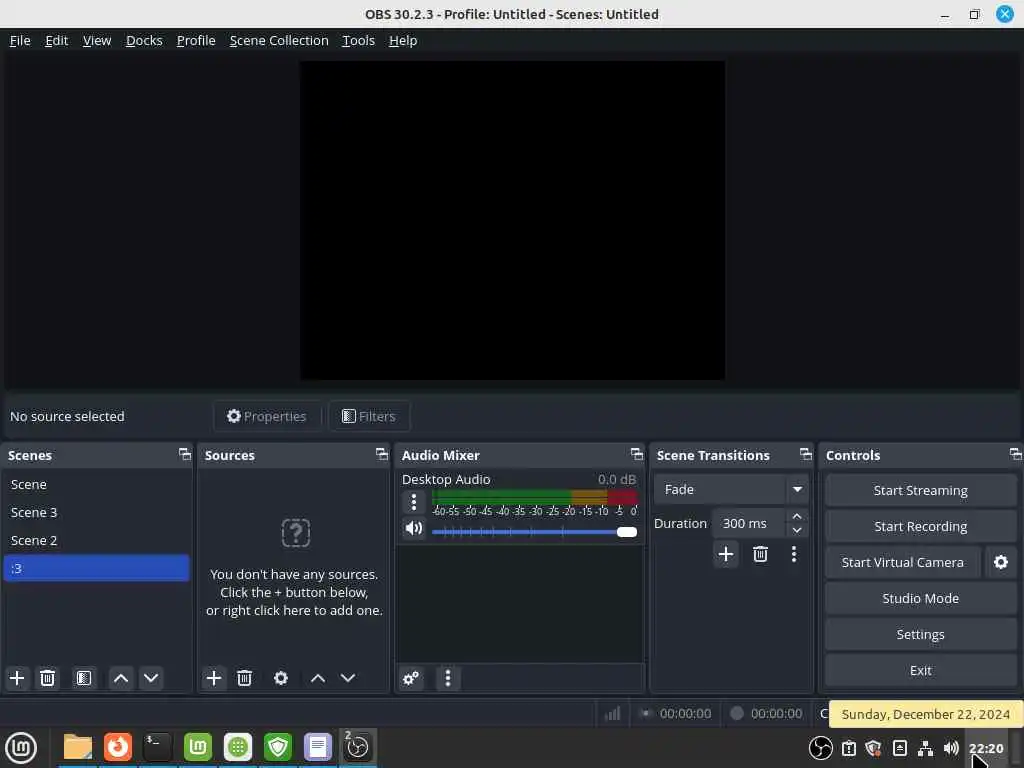Click the 300 ms duration field
Image resolution: width=1024 pixels, height=768 pixels.
pyautogui.click(x=749, y=523)
